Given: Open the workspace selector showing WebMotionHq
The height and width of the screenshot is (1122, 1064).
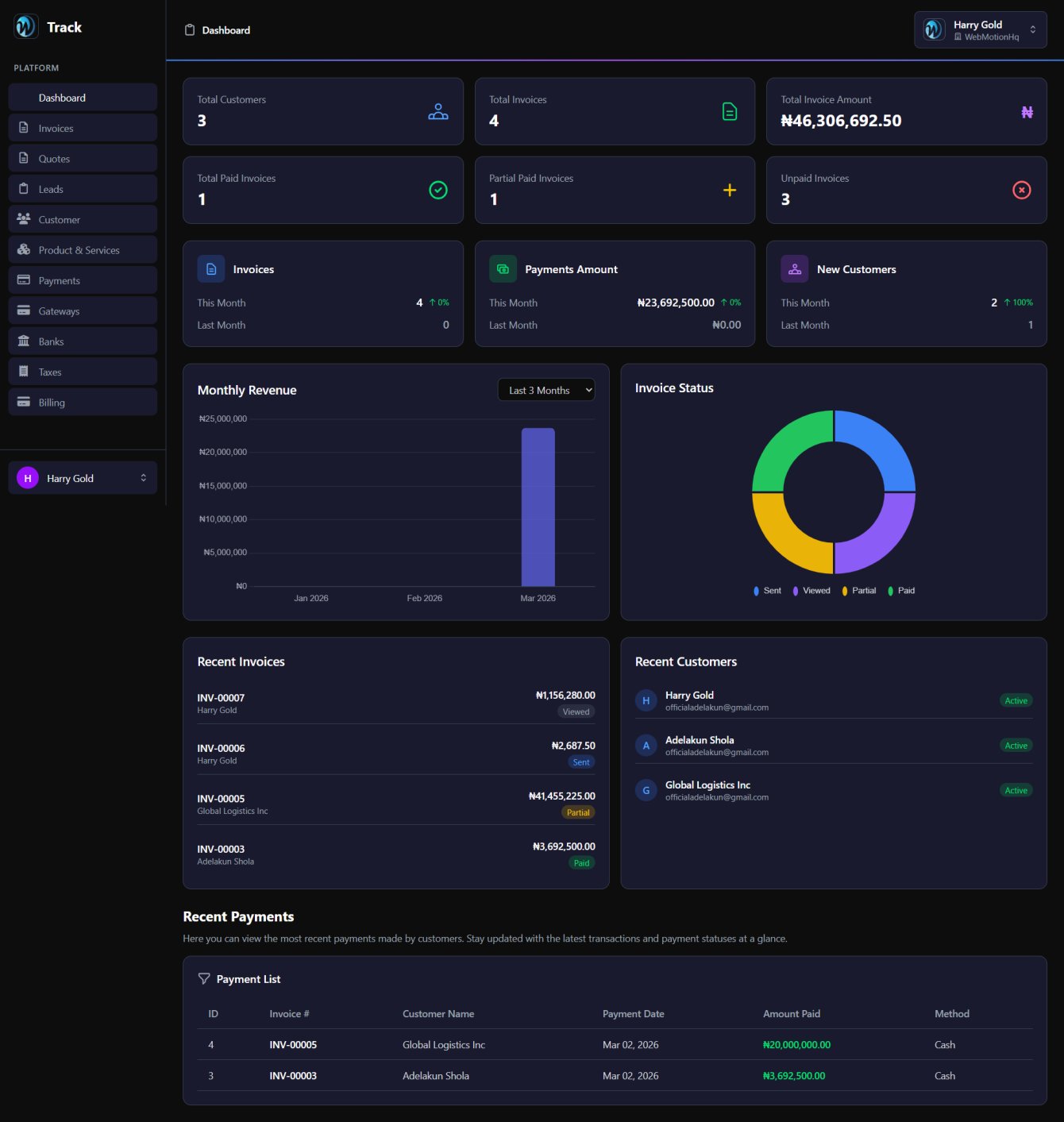Looking at the screenshot, I should [x=980, y=29].
